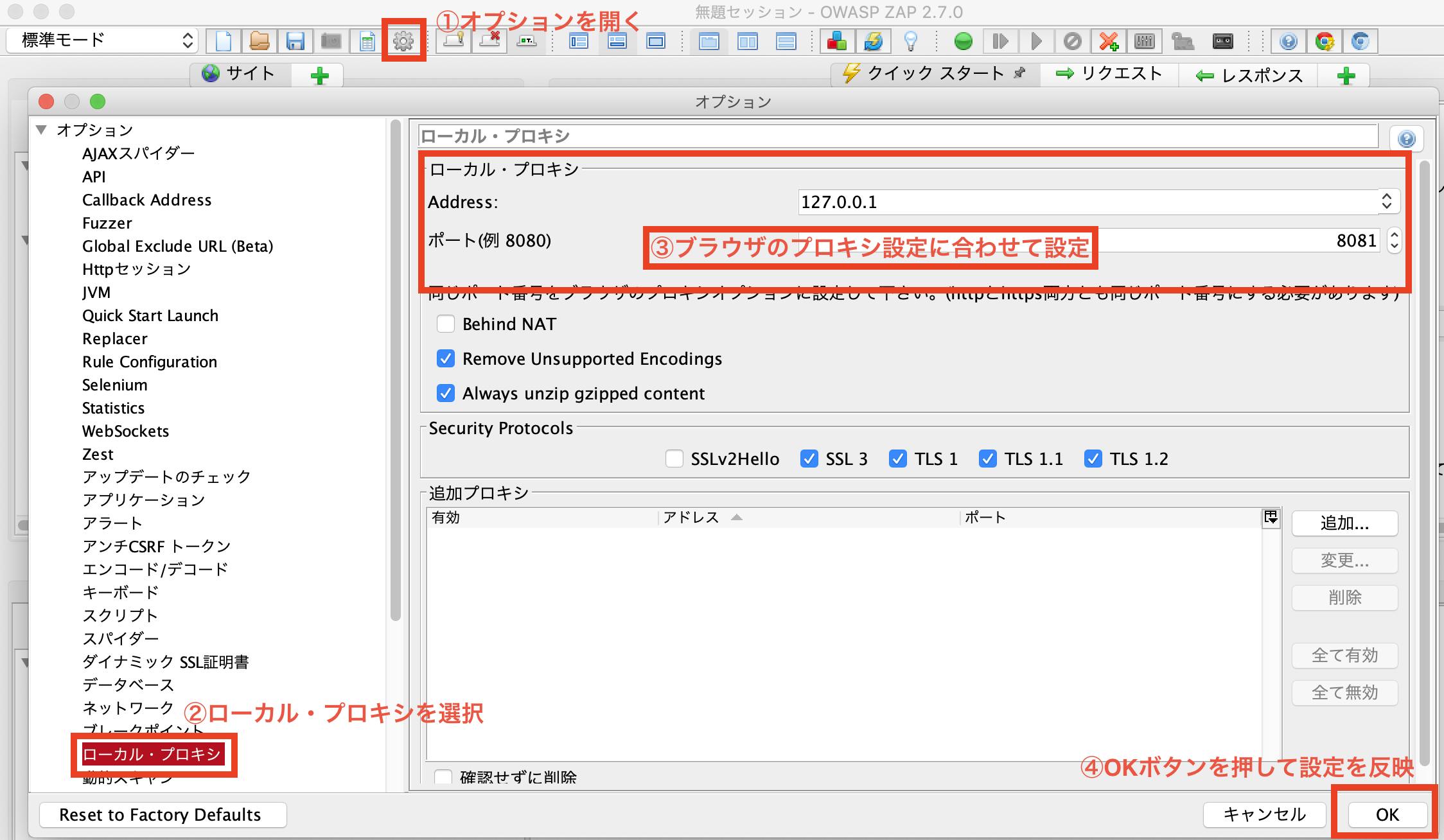
Task: Enable break on all requests with green circle
Action: (964, 40)
